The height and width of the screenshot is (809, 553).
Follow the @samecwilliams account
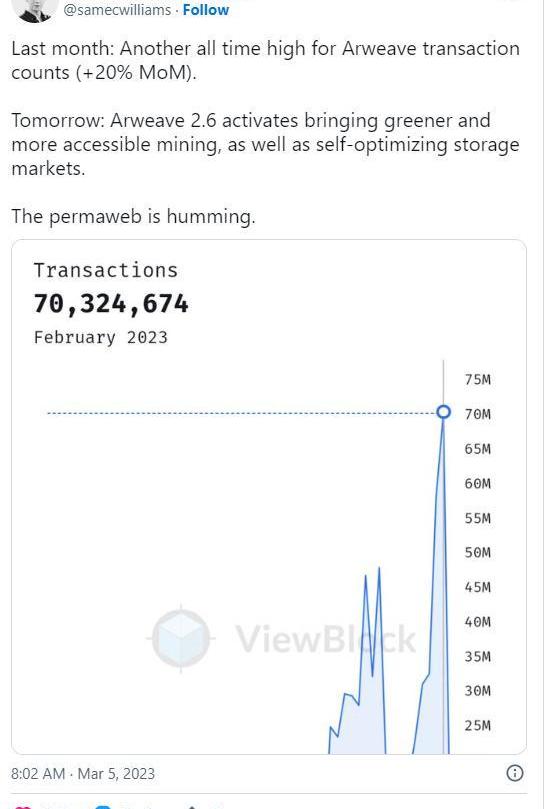point(205,10)
